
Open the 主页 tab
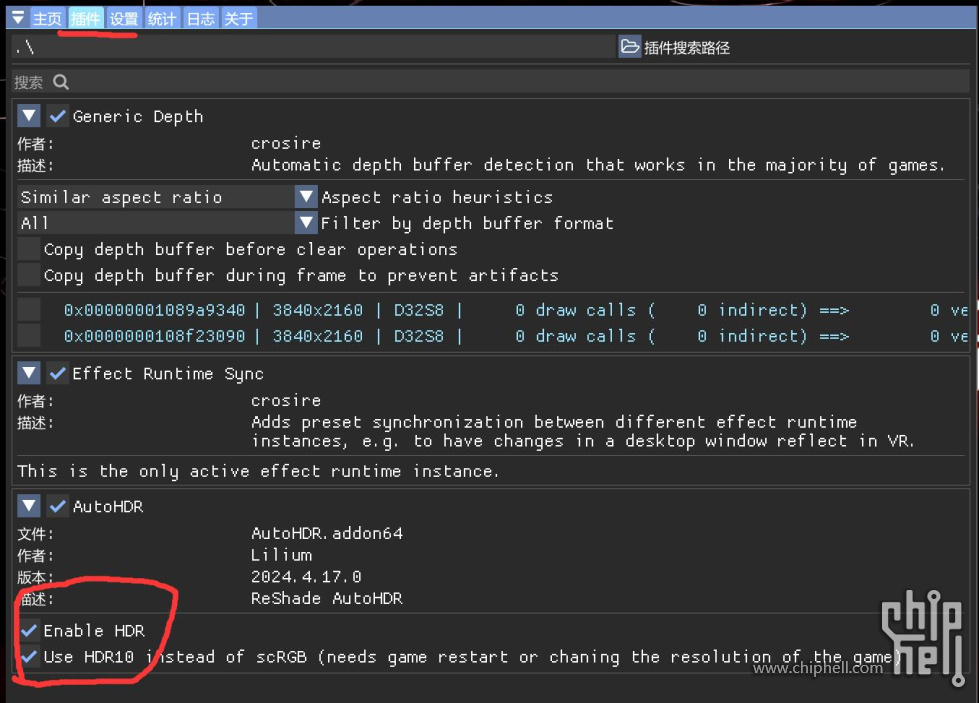pyautogui.click(x=47, y=19)
